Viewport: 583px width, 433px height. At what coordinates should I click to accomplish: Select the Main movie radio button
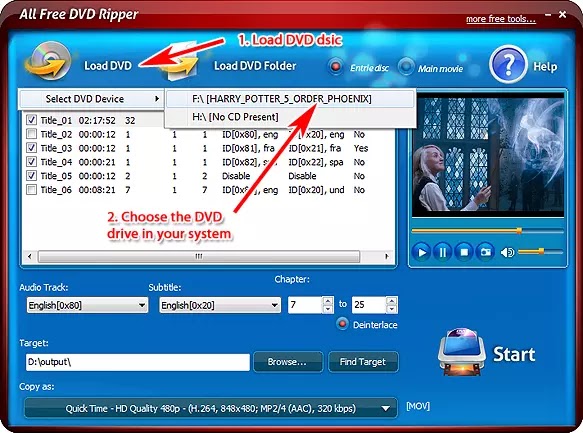(x=406, y=67)
